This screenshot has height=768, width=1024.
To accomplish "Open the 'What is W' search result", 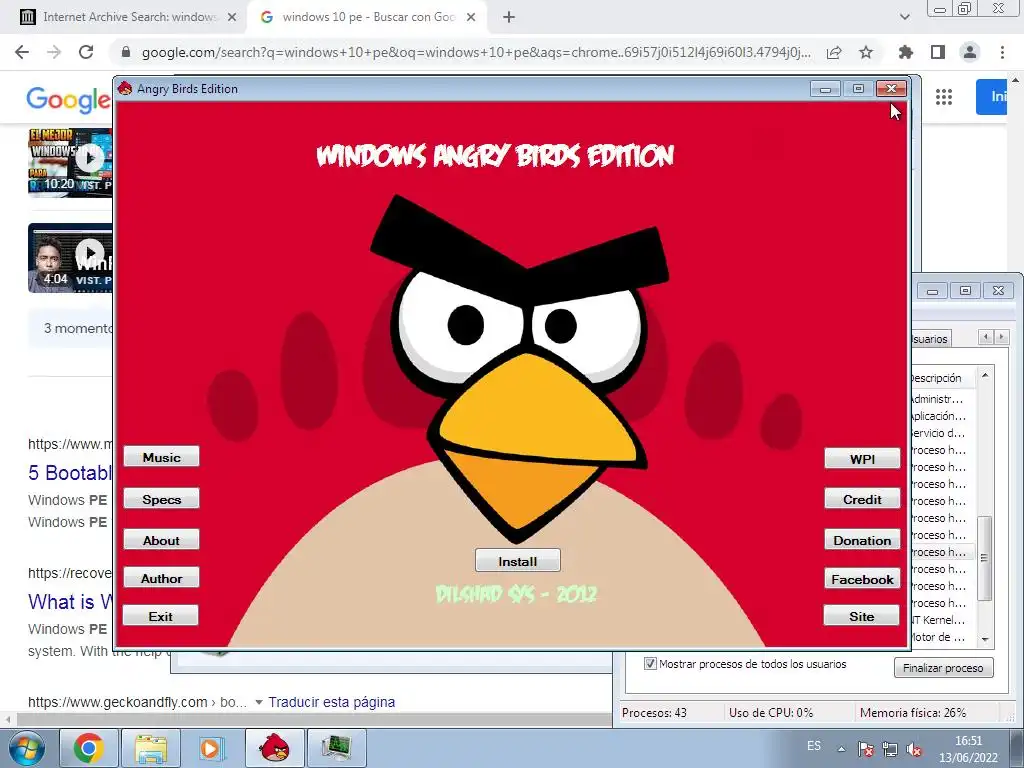I will point(70,601).
